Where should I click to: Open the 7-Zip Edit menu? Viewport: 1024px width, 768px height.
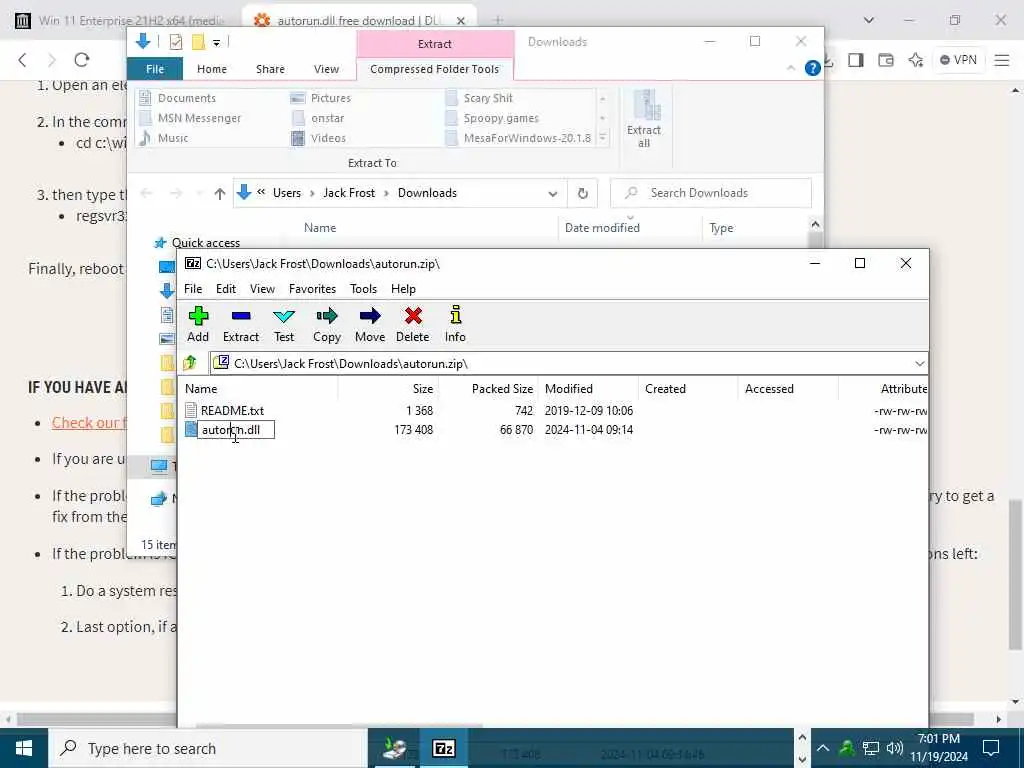point(226,289)
